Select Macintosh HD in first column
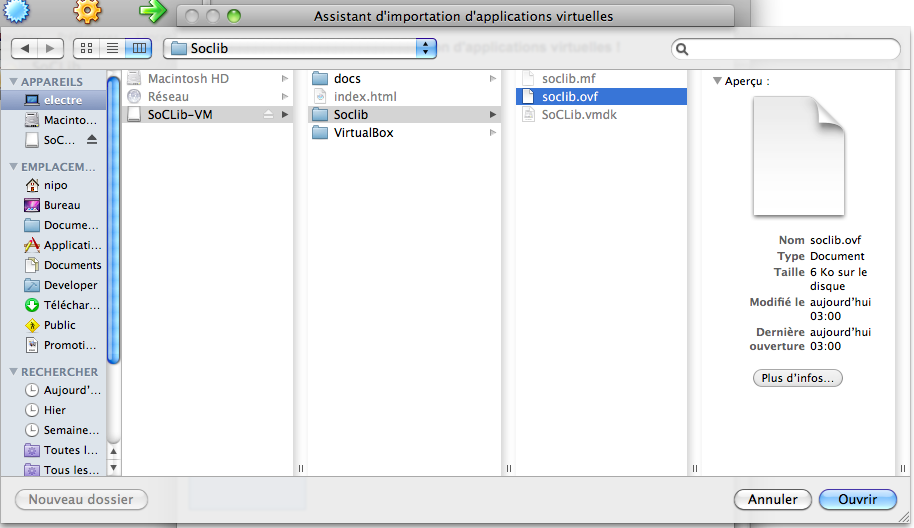Screen dimensions: 914x528 (x=208, y=79)
